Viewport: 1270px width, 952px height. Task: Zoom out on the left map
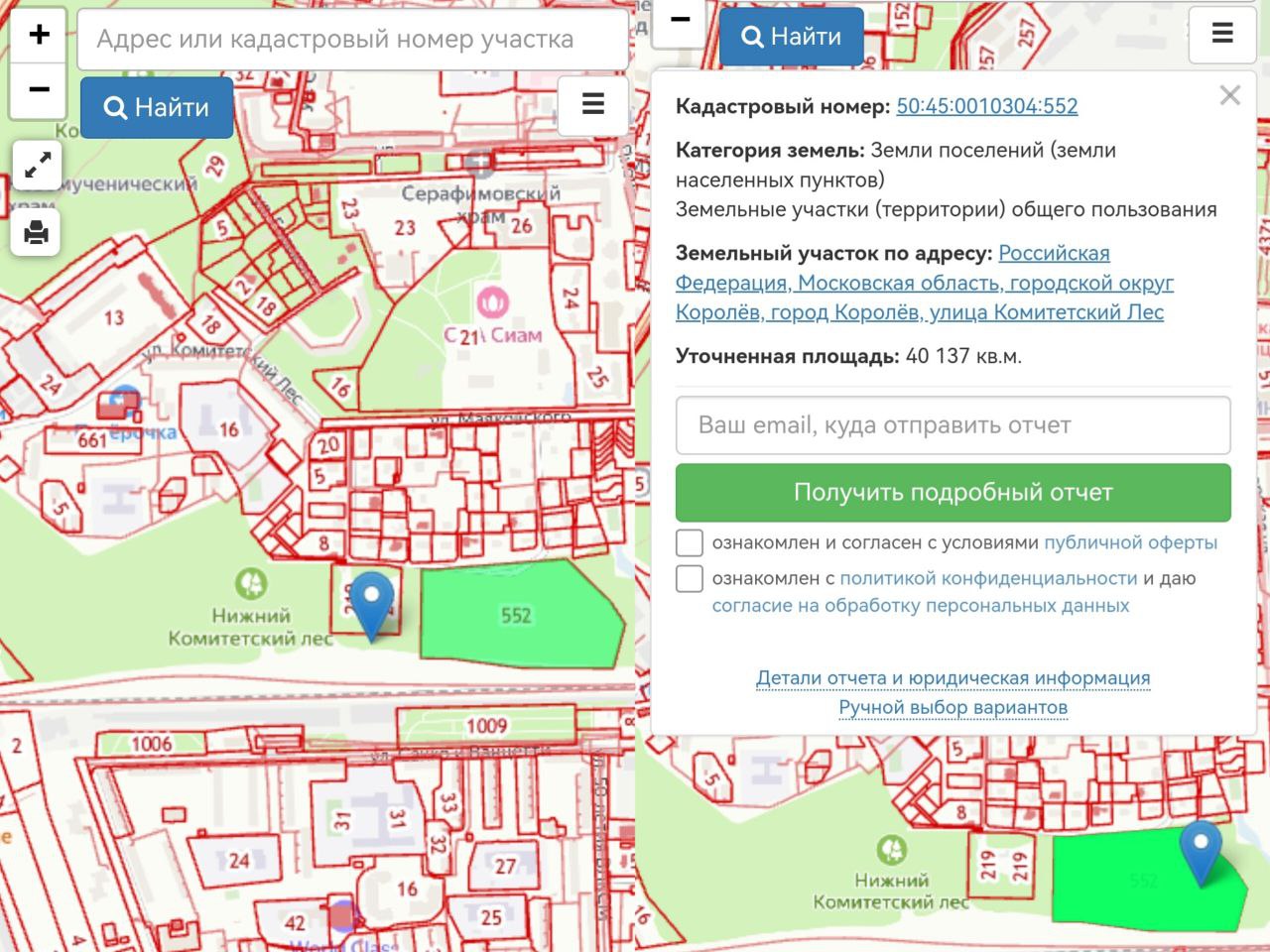coord(39,90)
